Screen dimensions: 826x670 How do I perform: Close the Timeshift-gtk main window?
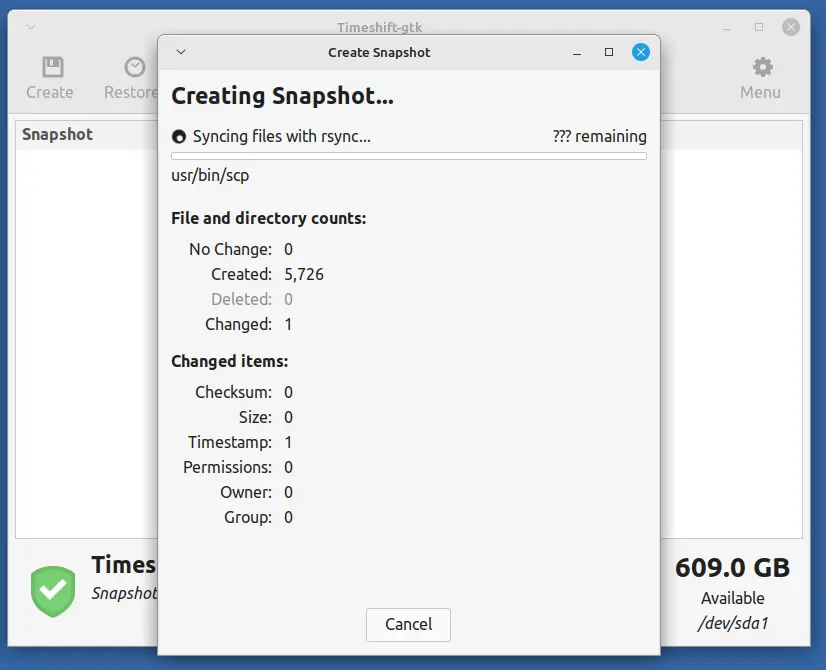791,27
